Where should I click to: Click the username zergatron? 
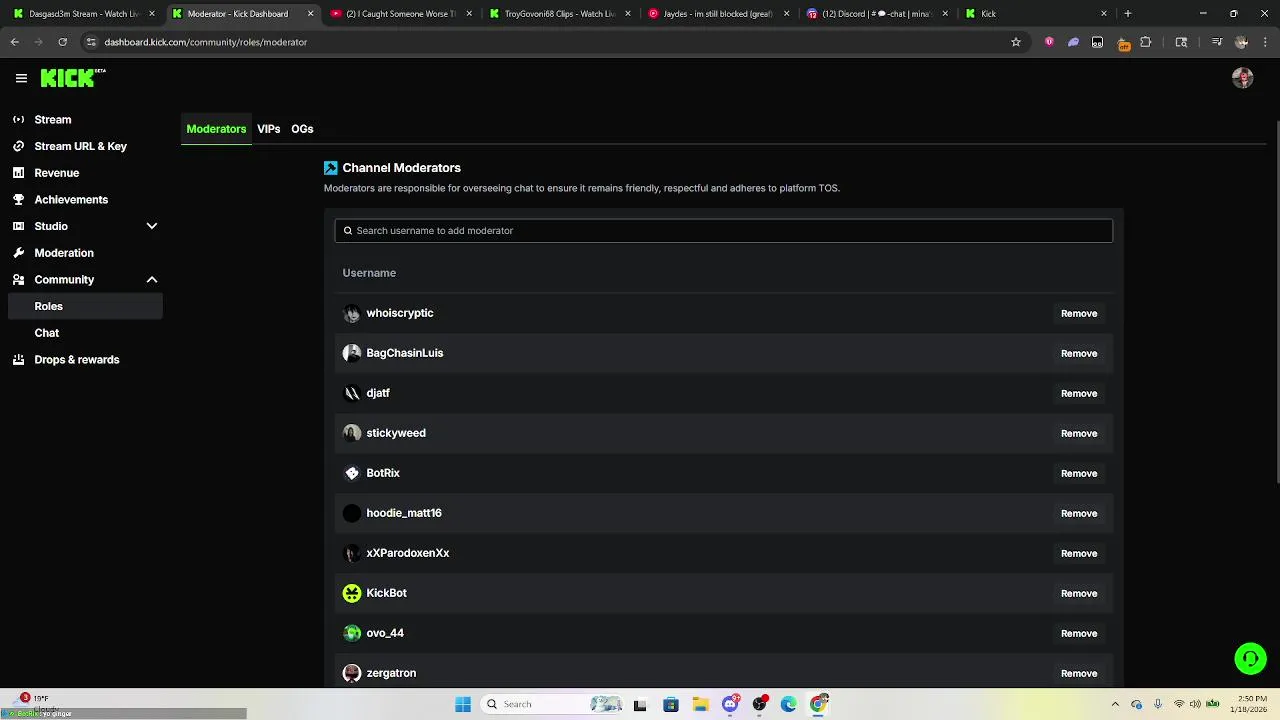pos(391,673)
